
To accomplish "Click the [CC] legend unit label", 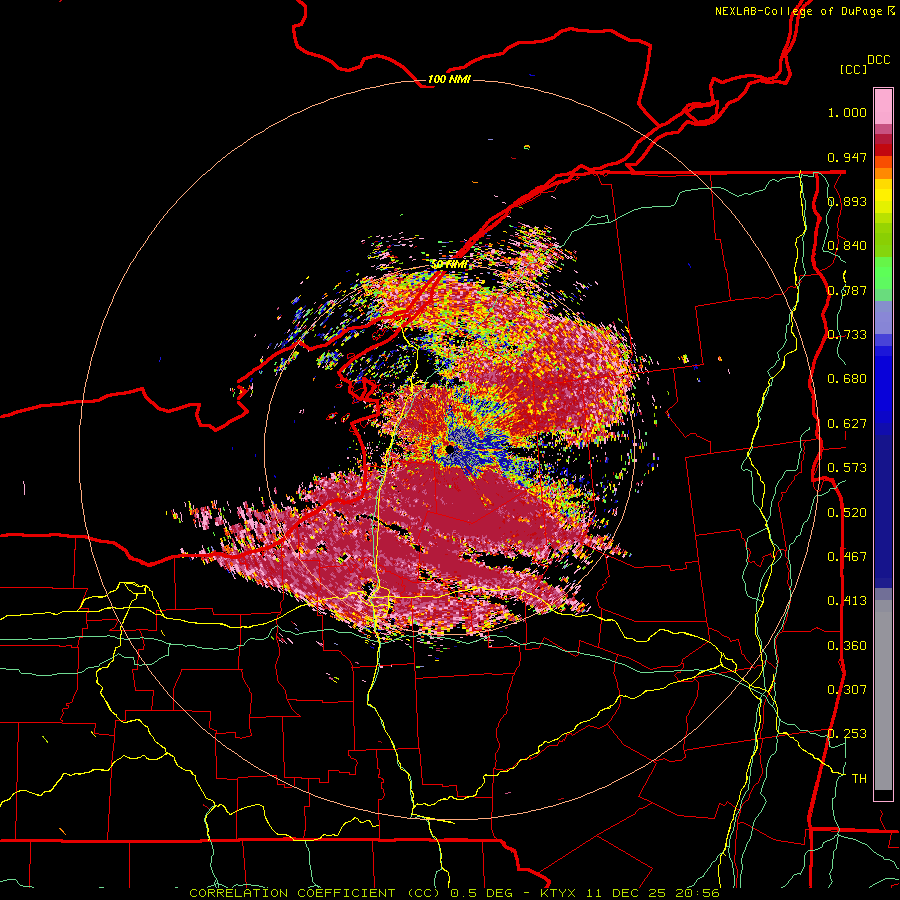I will pos(854,69).
